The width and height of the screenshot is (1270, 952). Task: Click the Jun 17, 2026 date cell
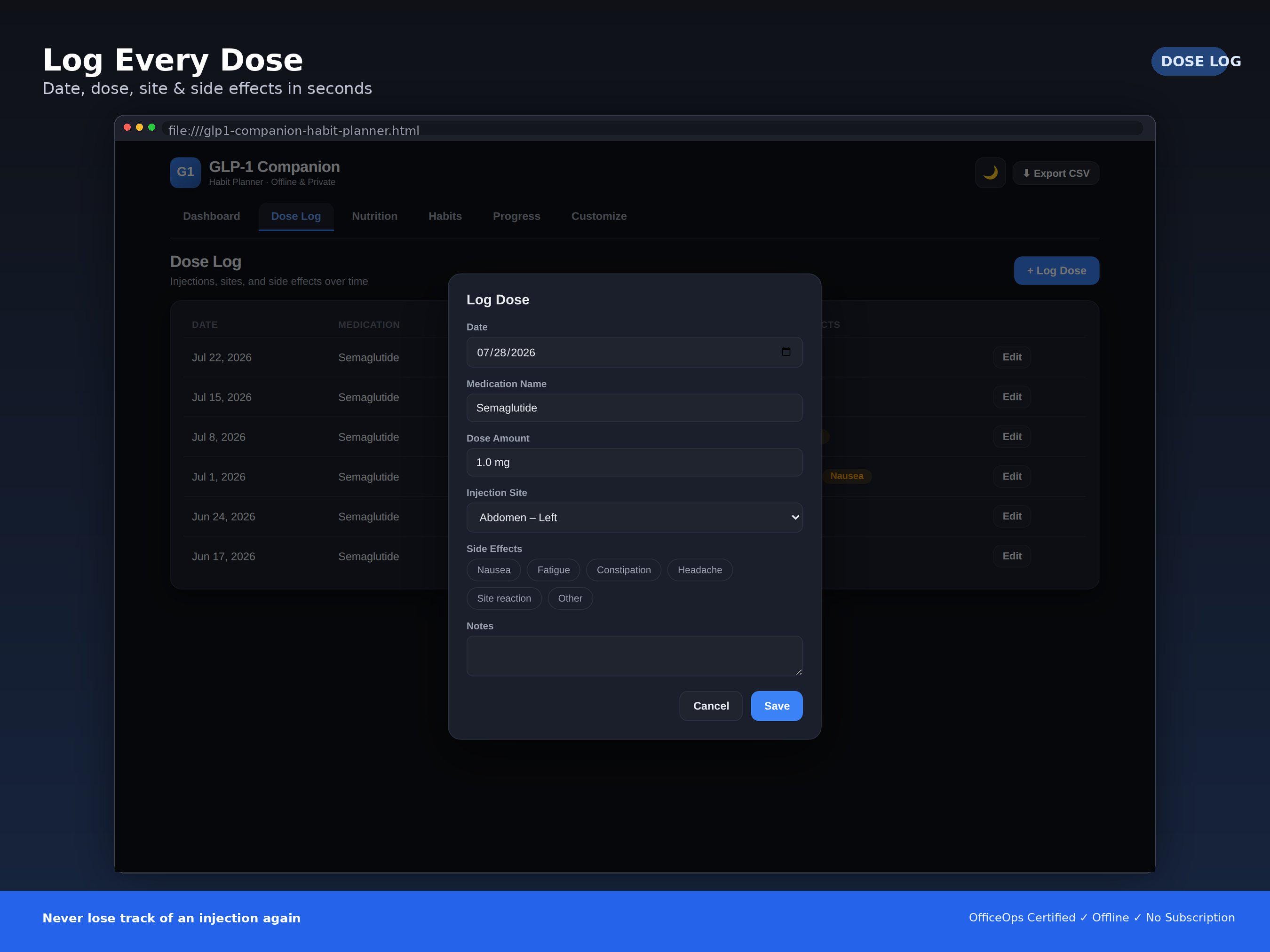click(223, 557)
